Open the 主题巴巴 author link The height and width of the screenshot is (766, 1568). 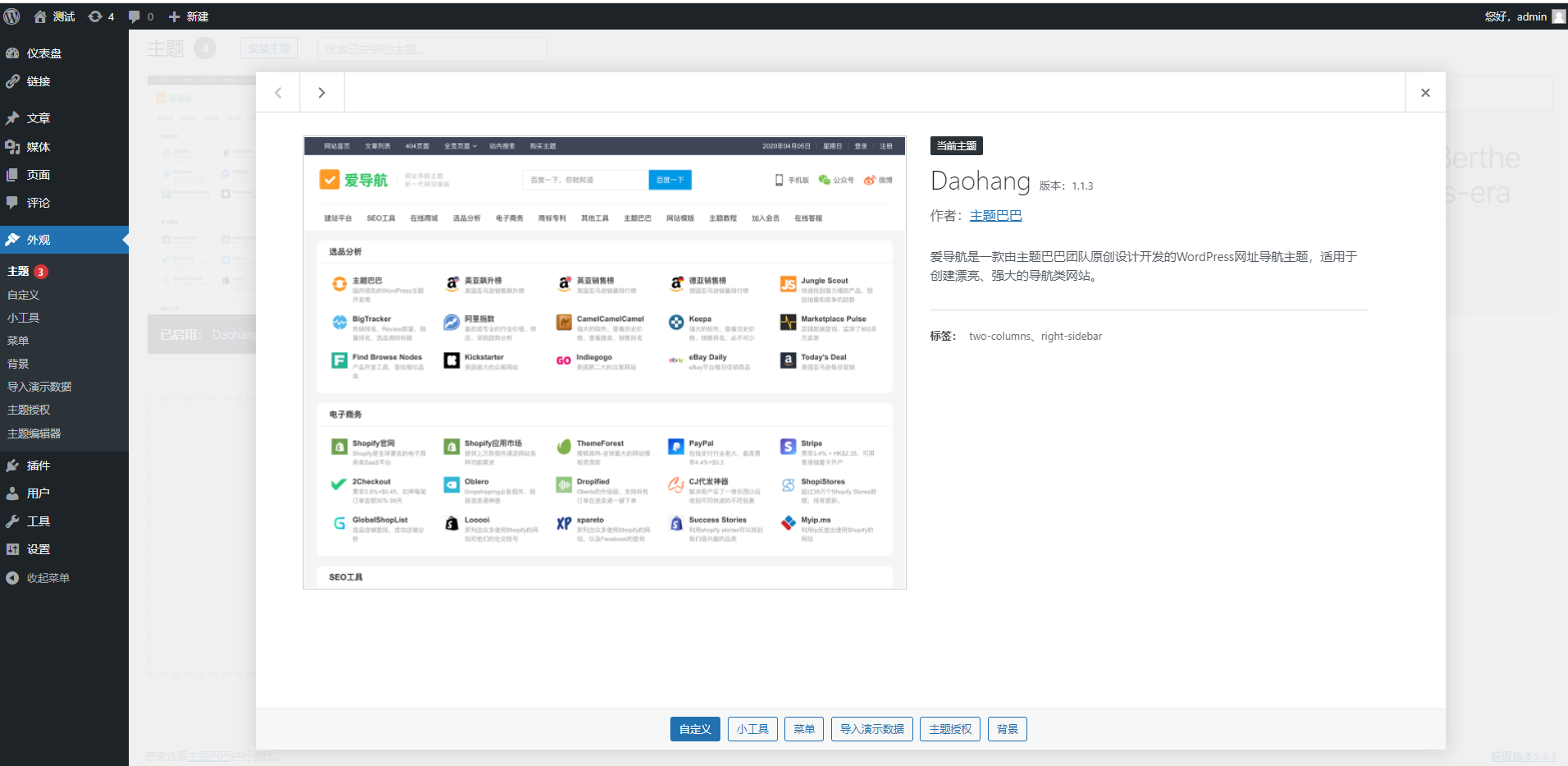pyautogui.click(x=995, y=216)
